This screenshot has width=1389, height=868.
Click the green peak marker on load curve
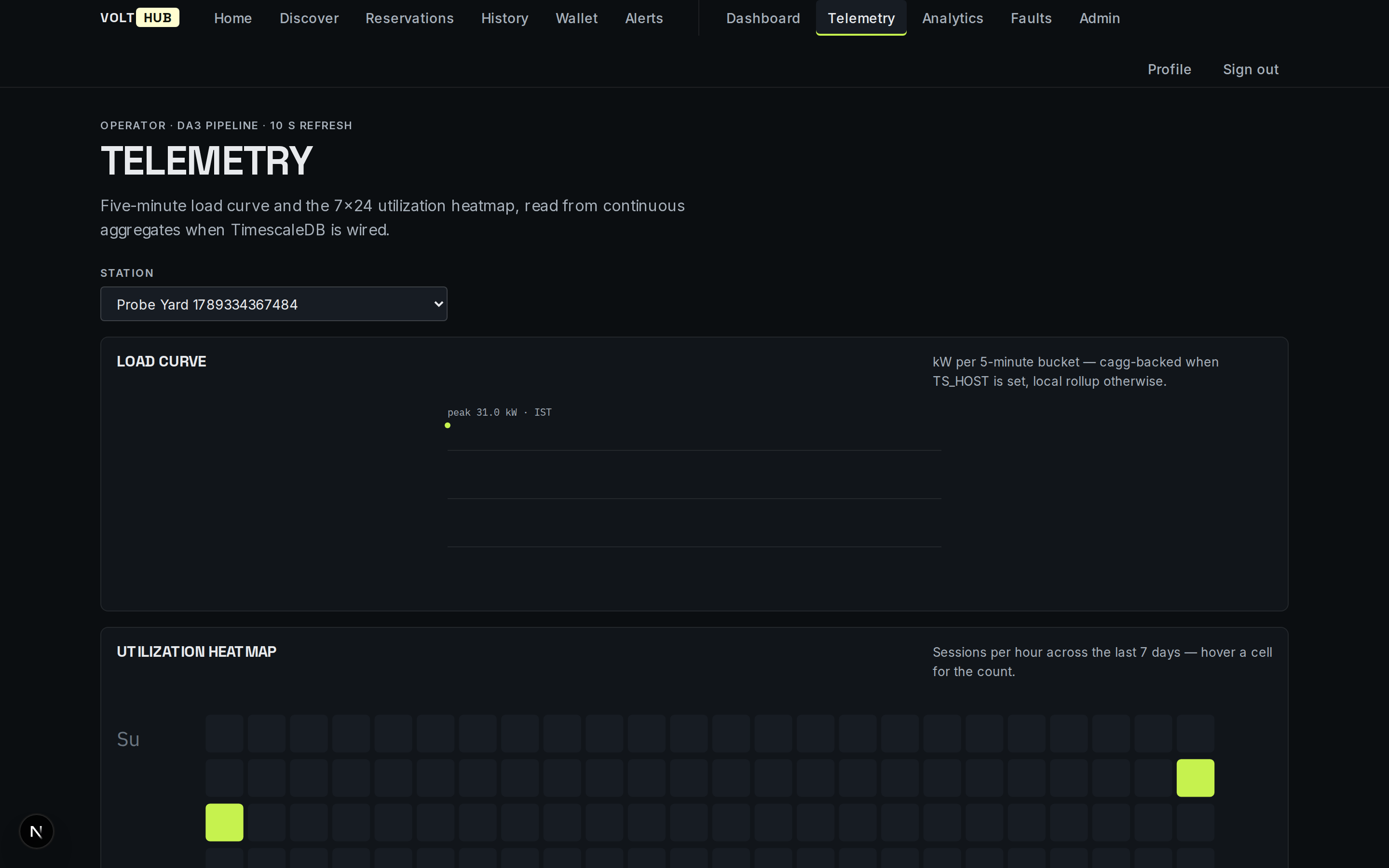[x=448, y=425]
